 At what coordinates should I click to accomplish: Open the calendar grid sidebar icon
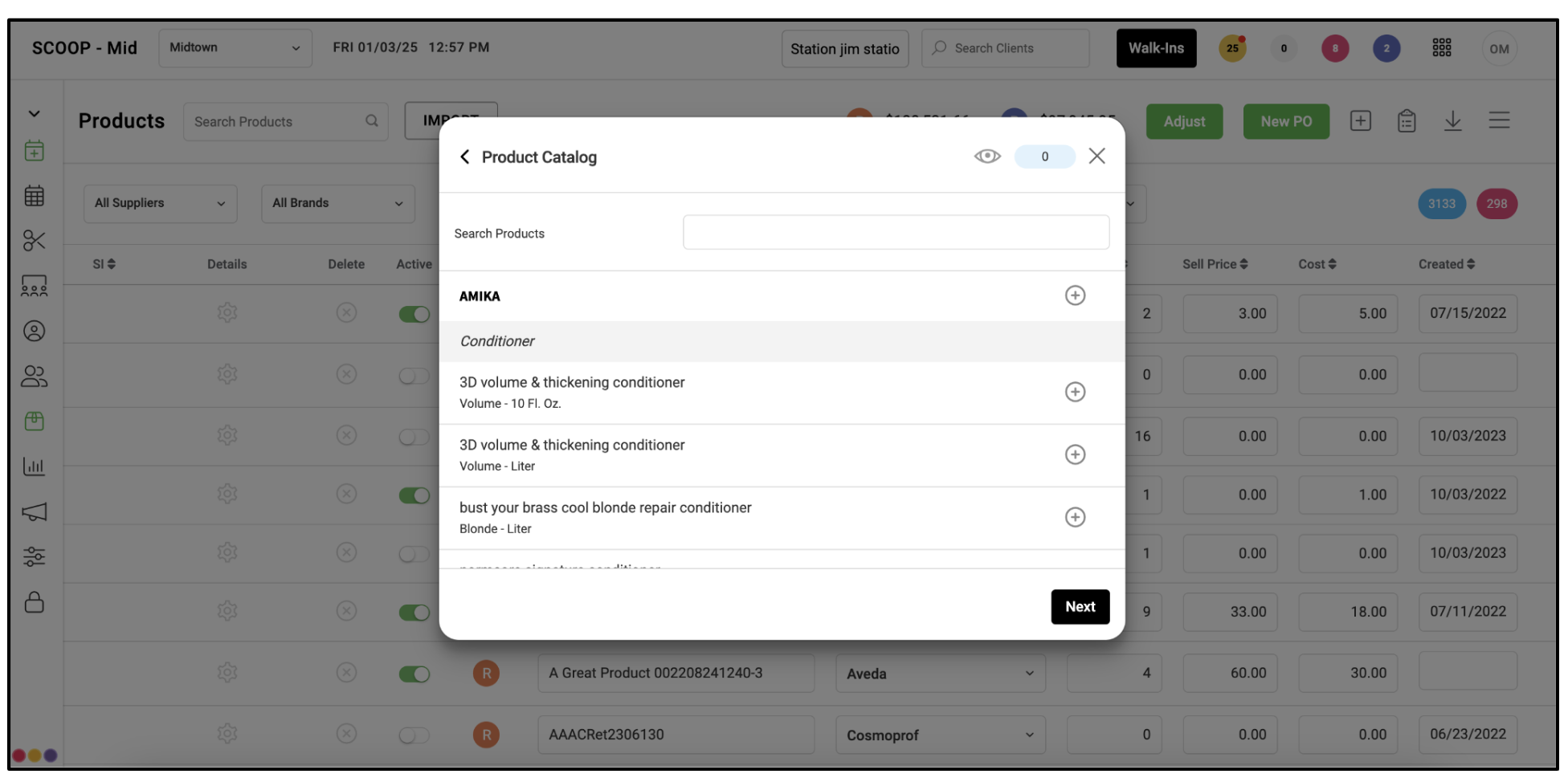point(34,196)
